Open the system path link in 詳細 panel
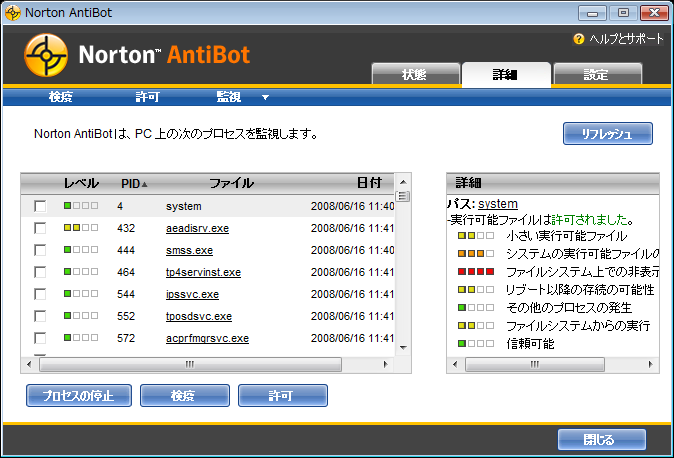 [x=498, y=204]
